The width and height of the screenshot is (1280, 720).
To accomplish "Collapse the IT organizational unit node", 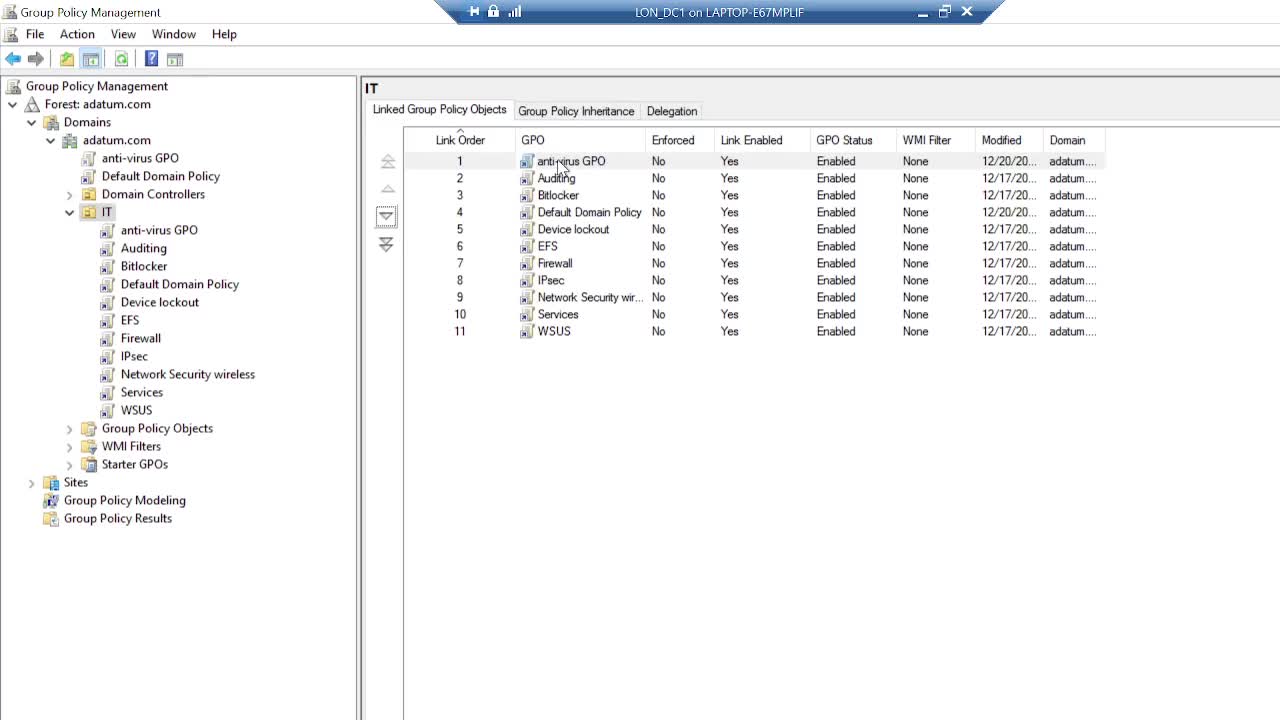I will tap(70, 212).
